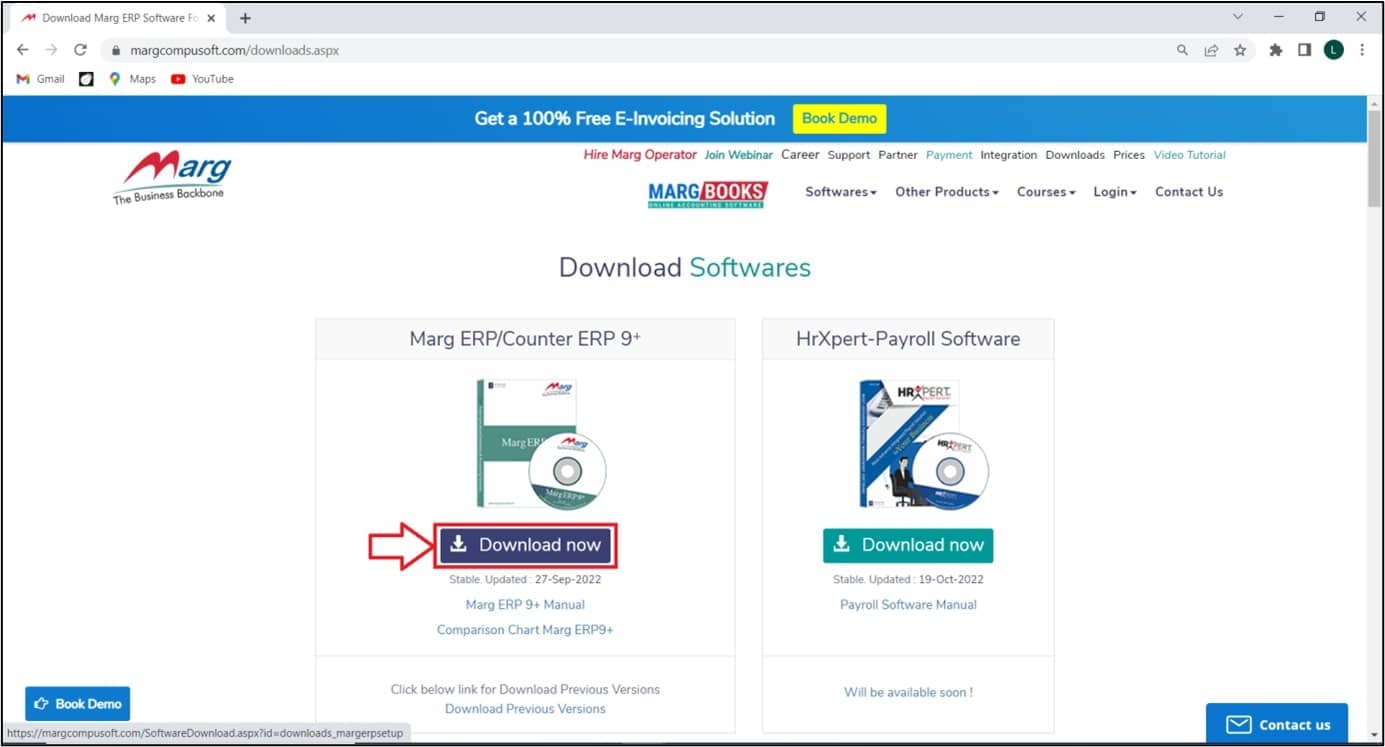Open Chrome's three-dot menu
The image size is (1385, 747).
(1362, 49)
